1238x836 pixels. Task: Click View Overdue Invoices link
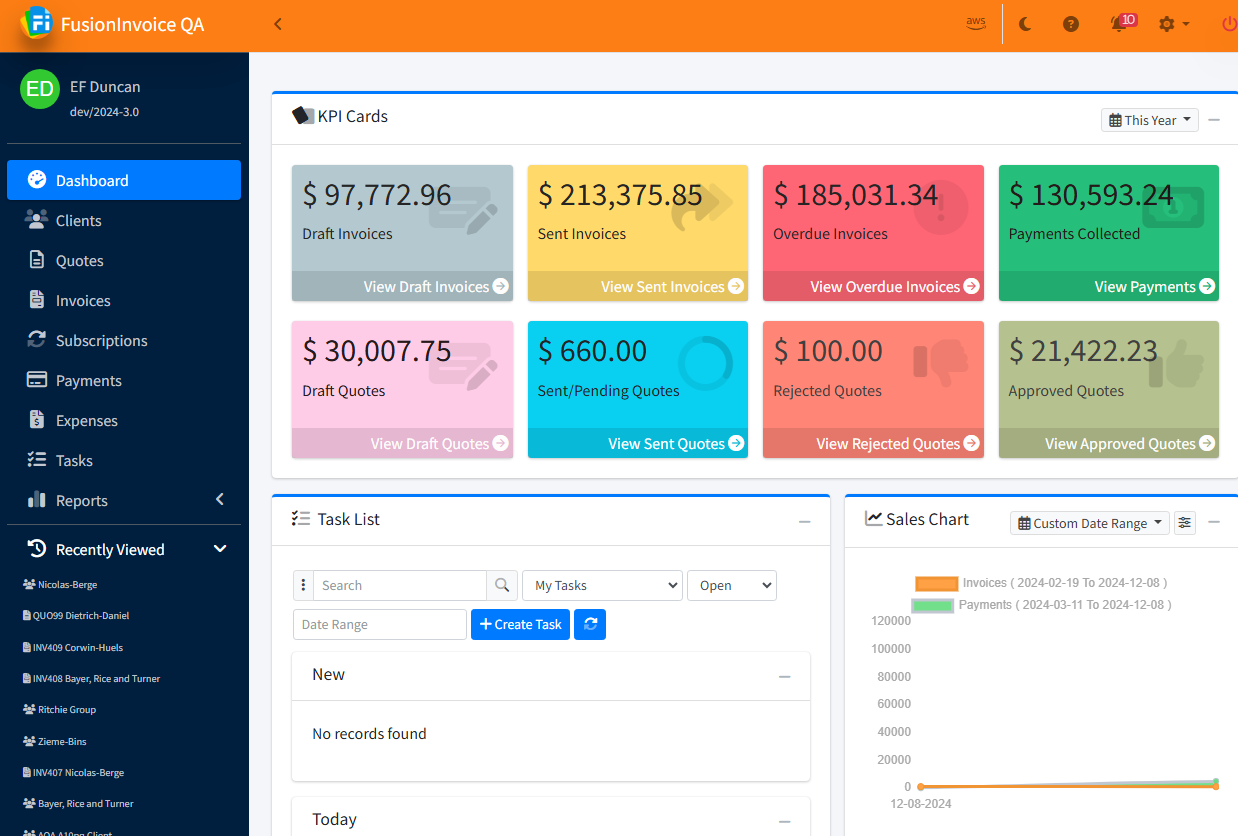click(884, 287)
